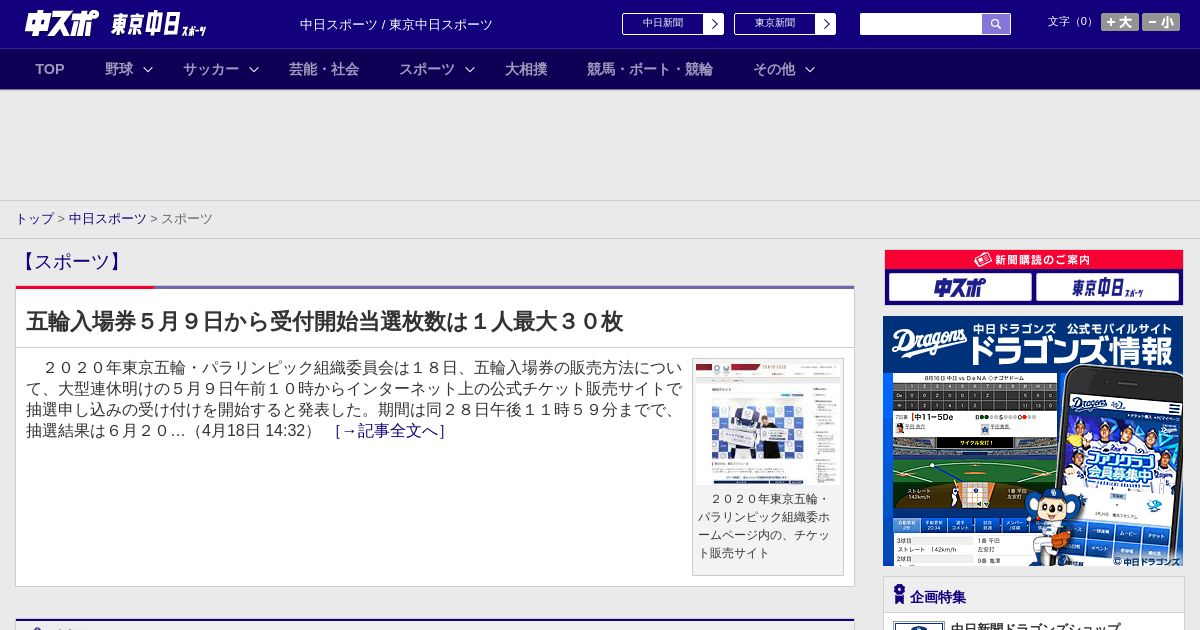Decrease text size with －小 button
This screenshot has width=1200, height=630.
click(x=1161, y=22)
